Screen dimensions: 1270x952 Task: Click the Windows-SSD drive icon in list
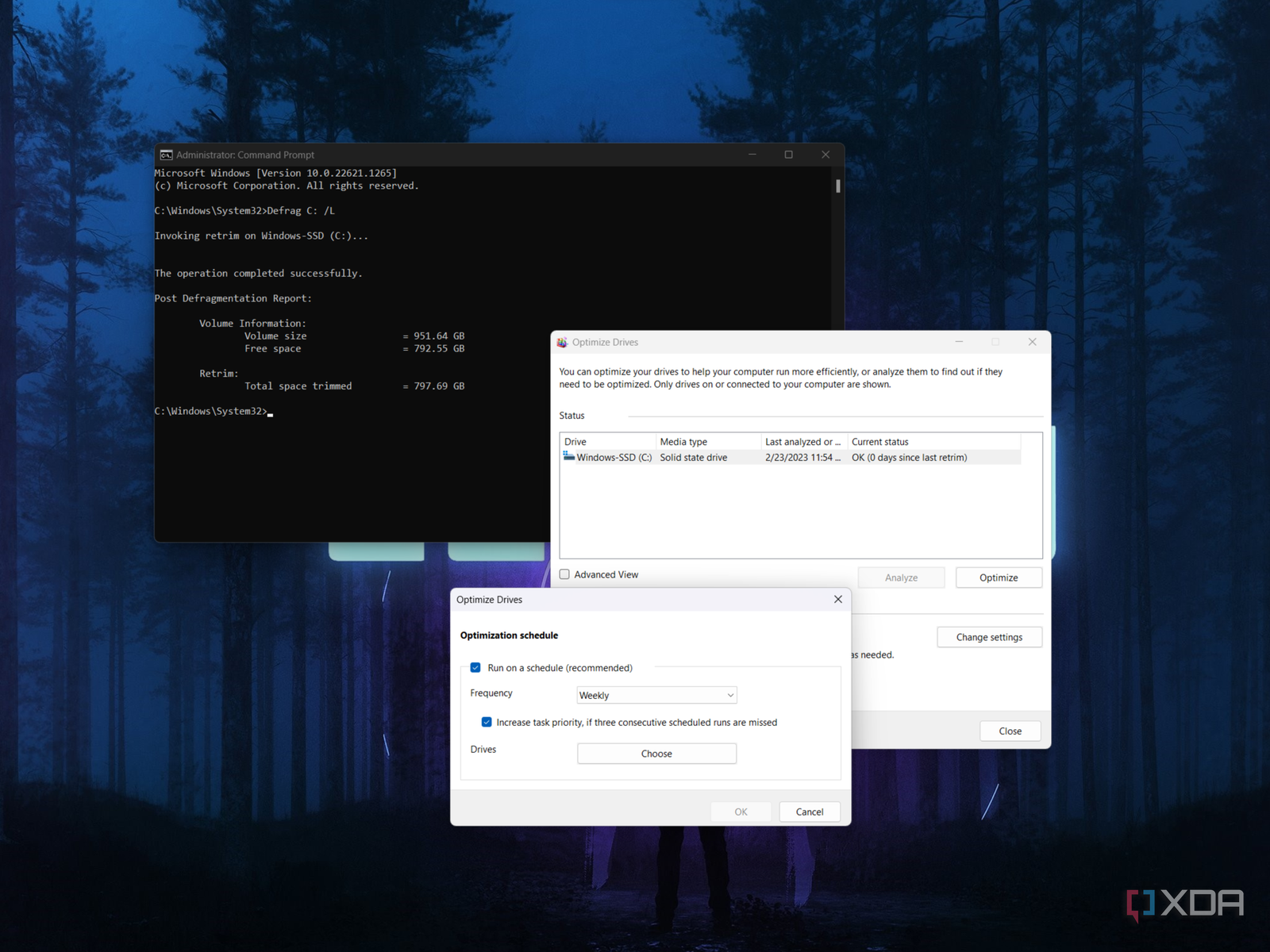click(568, 457)
